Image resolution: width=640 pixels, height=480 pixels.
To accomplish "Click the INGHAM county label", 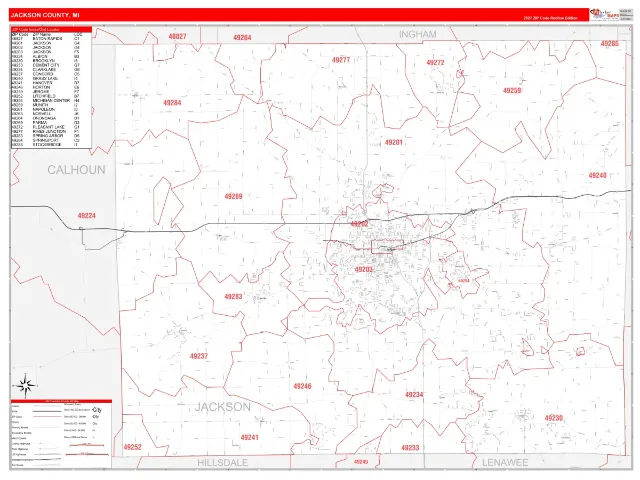I will tap(418, 34).
